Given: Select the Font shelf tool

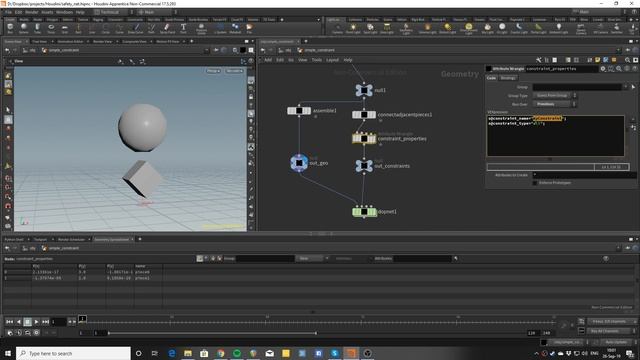Looking at the screenshot, I should [183, 28].
